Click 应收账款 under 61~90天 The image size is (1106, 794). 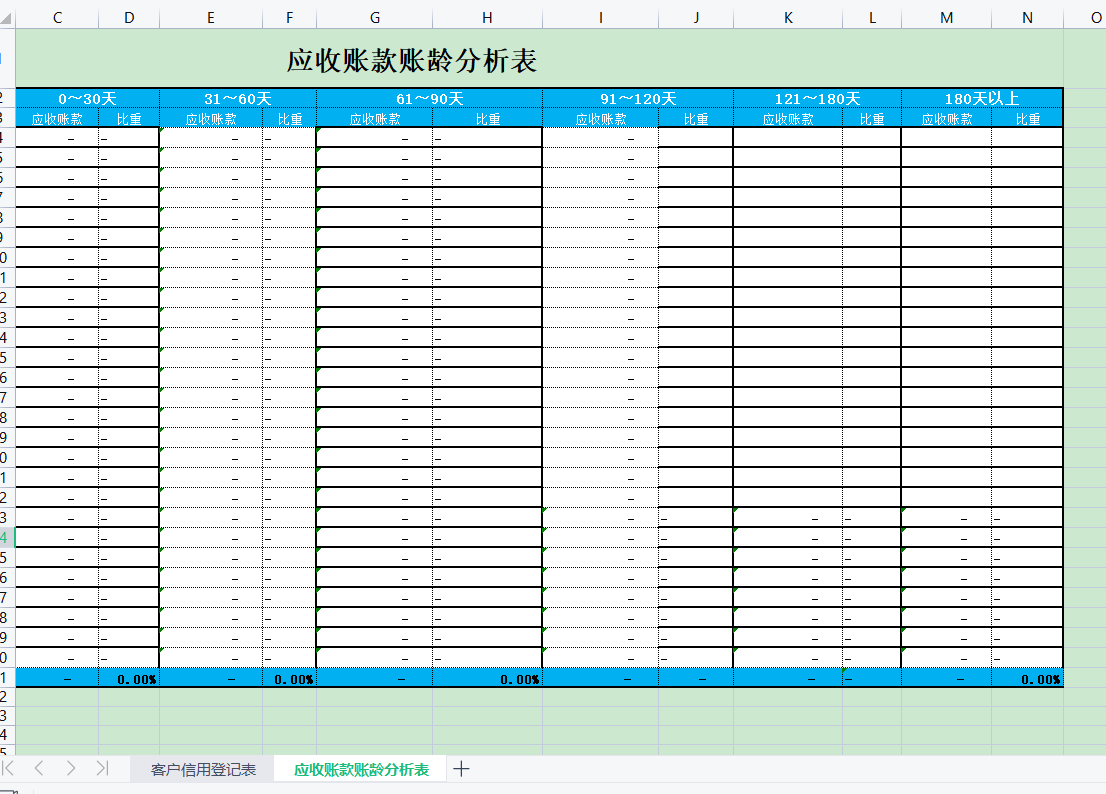[375, 118]
